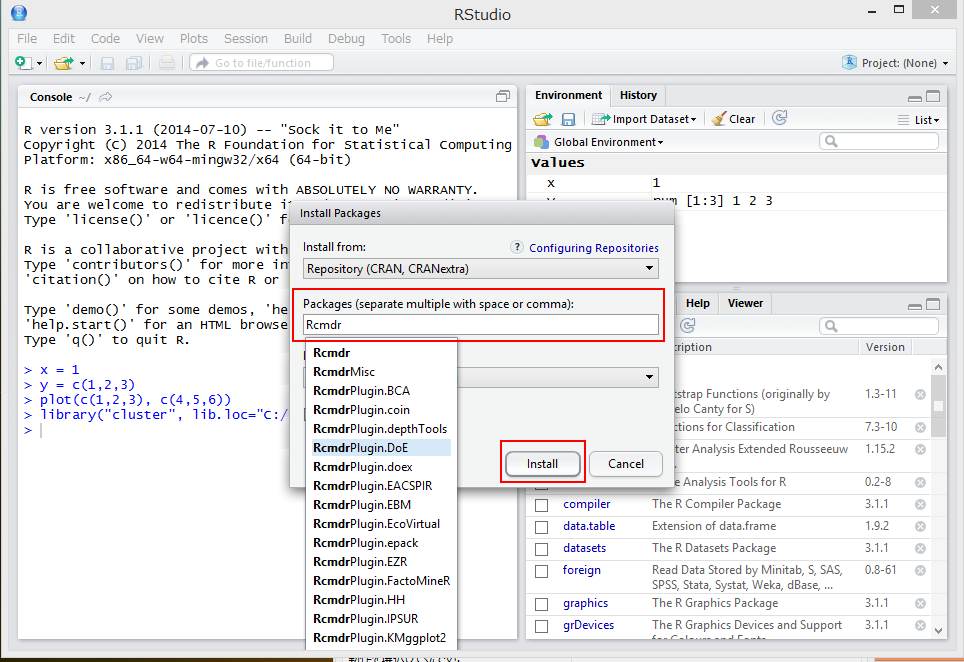The width and height of the screenshot is (964, 662).
Task: Click the question mark help icon in dialog
Action: pyautogui.click(x=517, y=247)
